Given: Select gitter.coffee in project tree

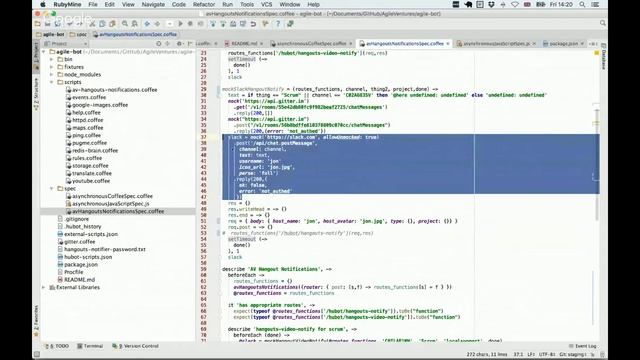Looking at the screenshot, I should coord(79,242).
